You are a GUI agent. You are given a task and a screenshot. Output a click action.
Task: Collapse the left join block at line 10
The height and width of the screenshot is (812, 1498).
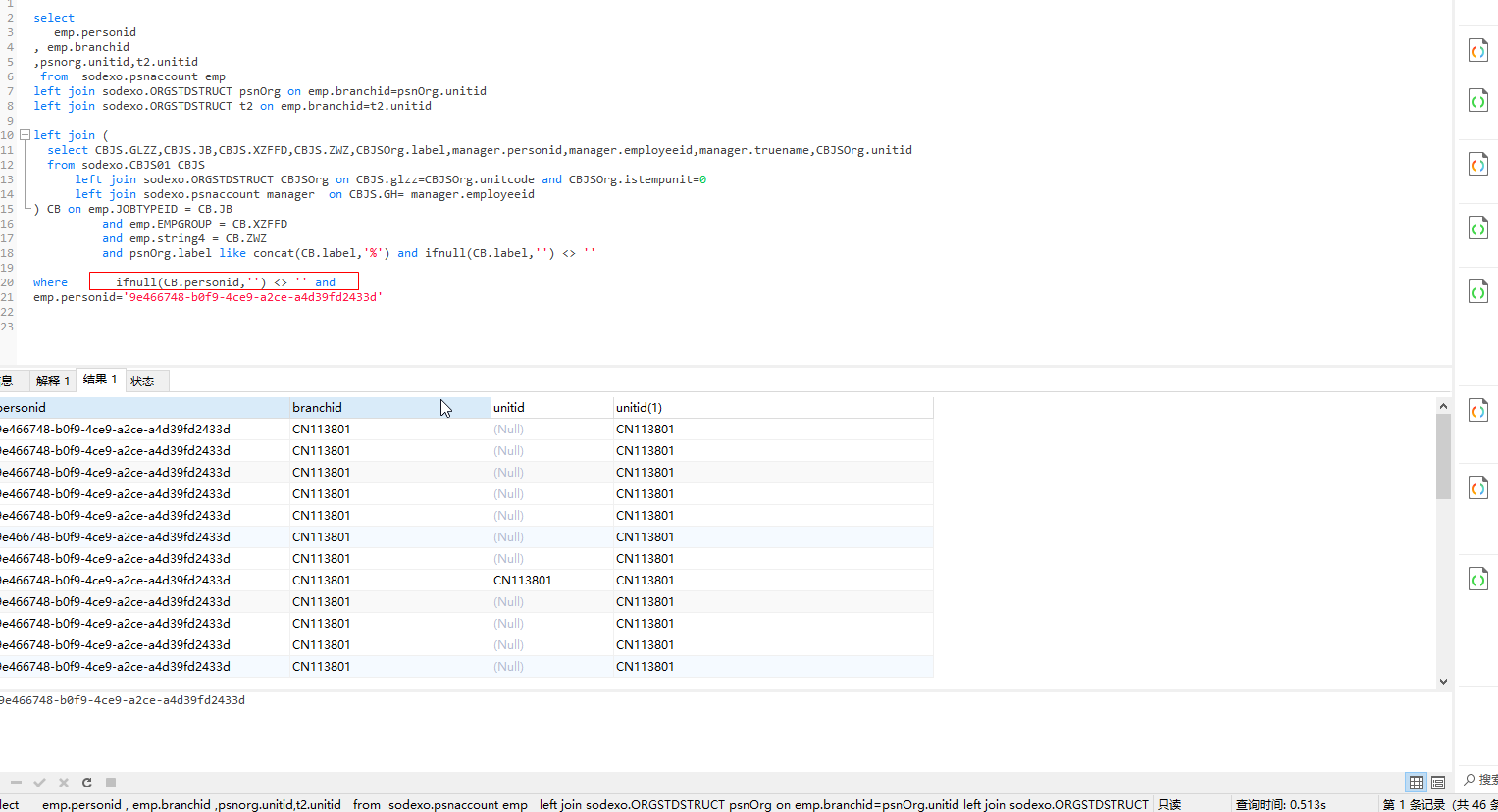25,135
